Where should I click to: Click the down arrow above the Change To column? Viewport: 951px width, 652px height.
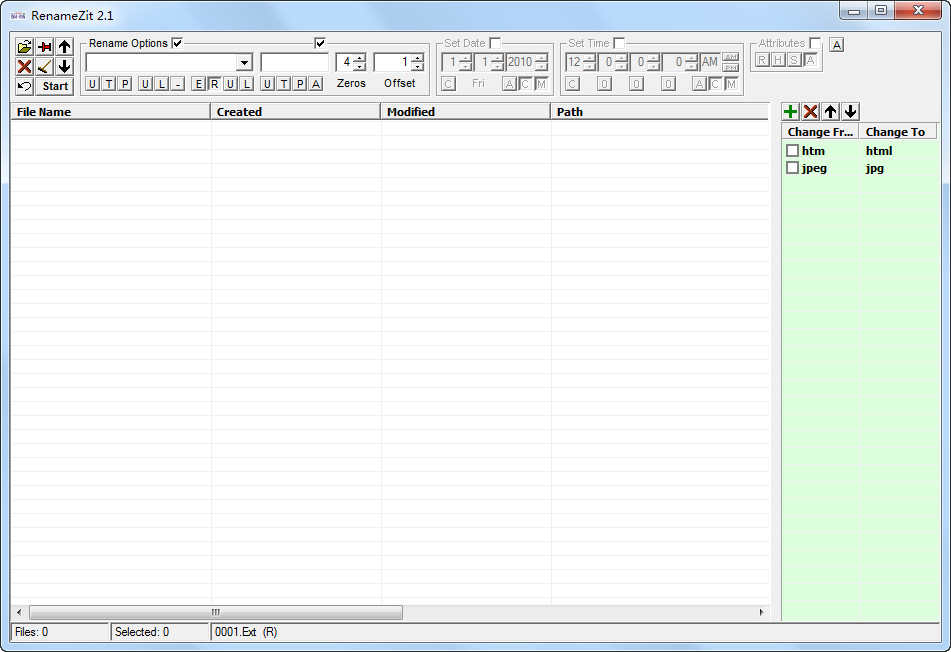850,111
